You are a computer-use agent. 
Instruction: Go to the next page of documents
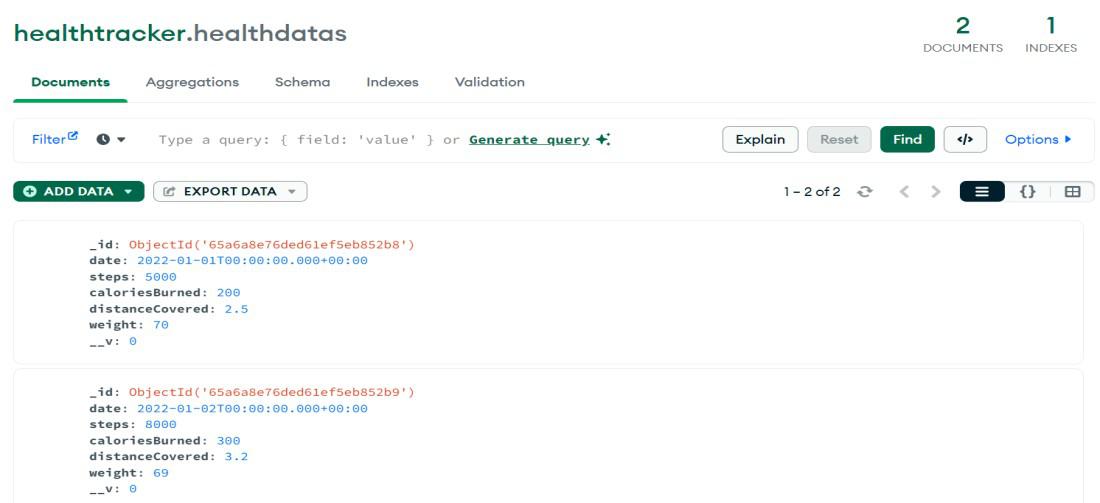936,191
